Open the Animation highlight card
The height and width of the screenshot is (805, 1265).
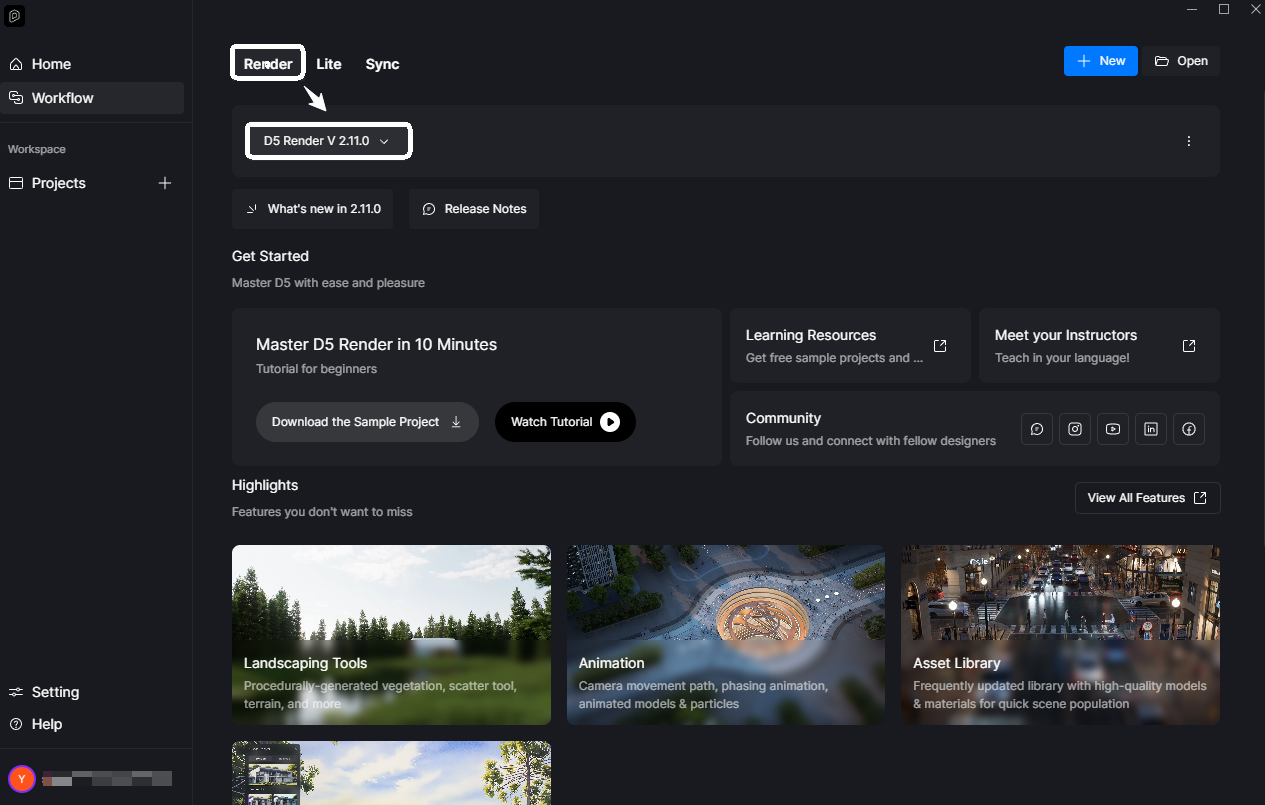(726, 635)
